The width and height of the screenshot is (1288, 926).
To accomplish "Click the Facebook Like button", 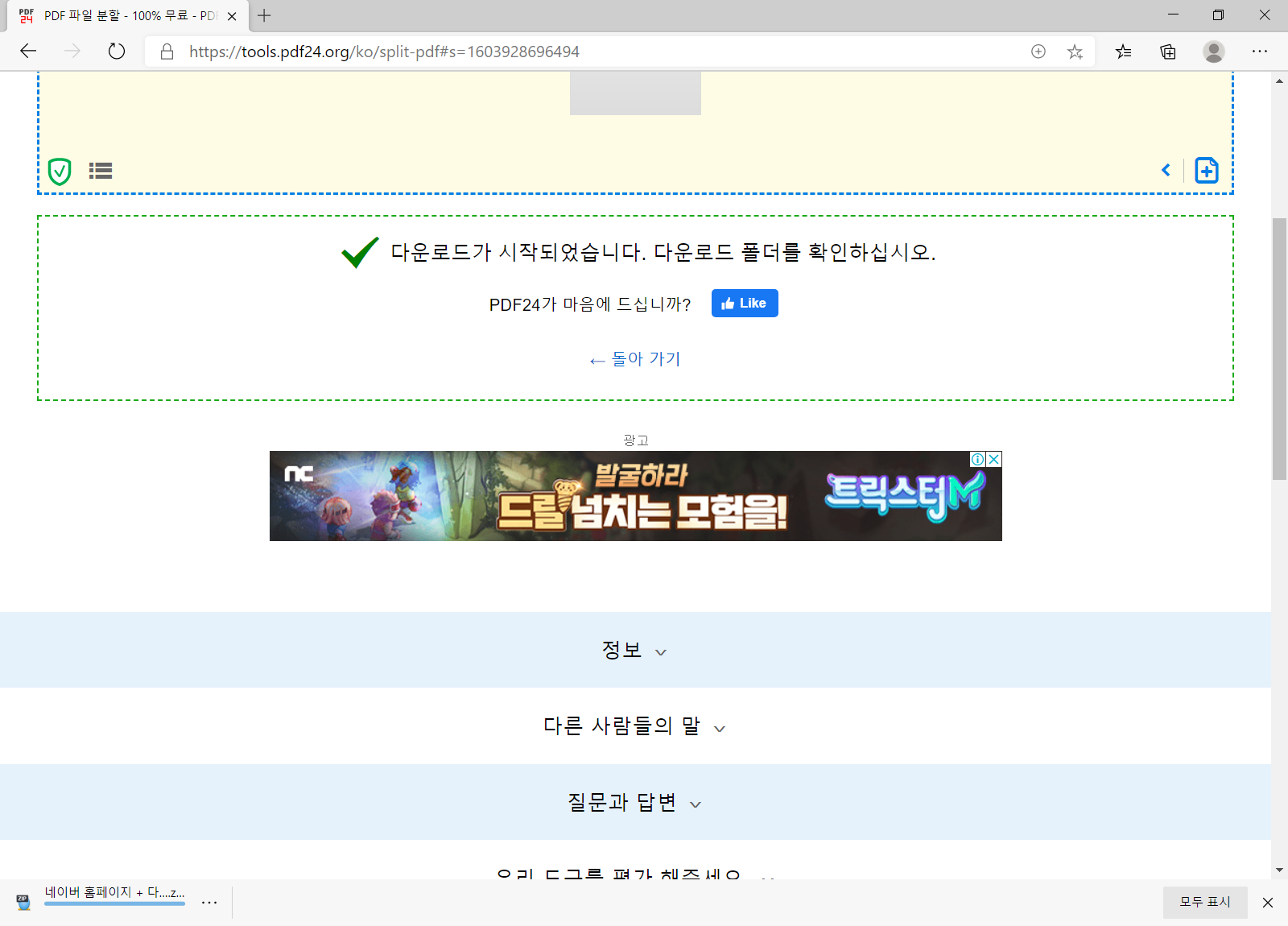I will click(744, 303).
